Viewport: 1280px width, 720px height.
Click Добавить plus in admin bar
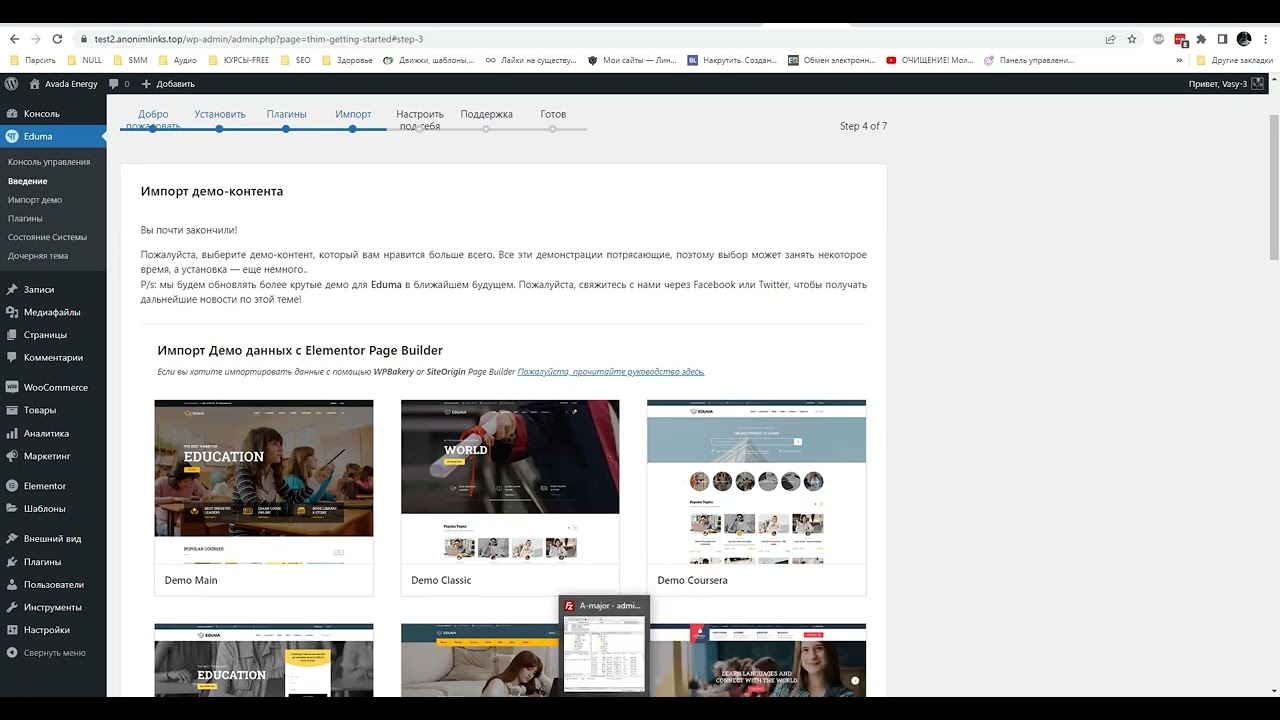pyautogui.click(x=147, y=84)
